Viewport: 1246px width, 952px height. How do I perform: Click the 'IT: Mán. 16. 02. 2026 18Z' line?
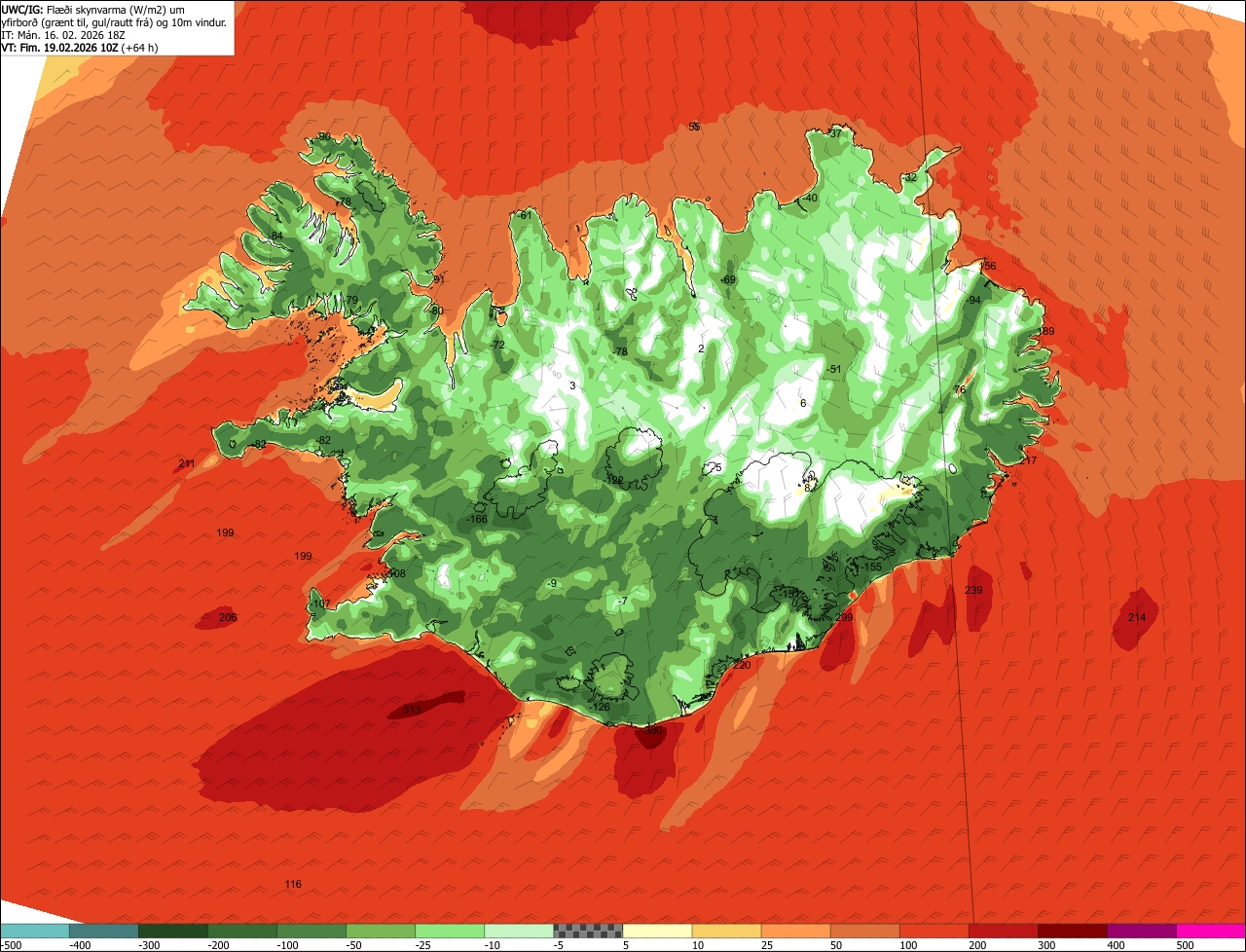(65, 34)
